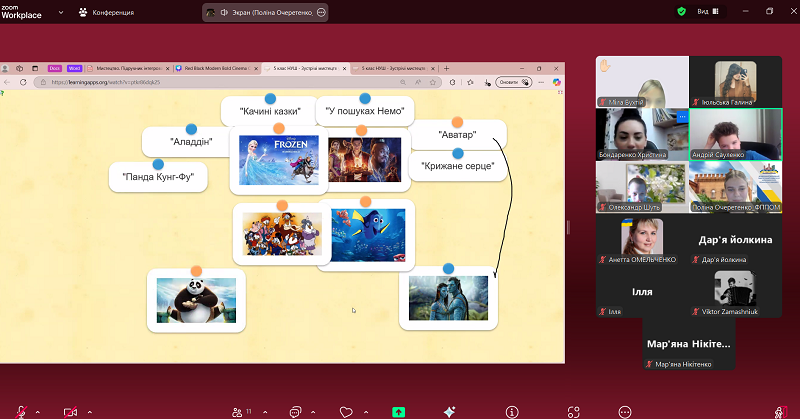The width and height of the screenshot is (800, 419).
Task: Select Анетта ОМЕЛЬЧЕНКО video tile
Action: 642,239
